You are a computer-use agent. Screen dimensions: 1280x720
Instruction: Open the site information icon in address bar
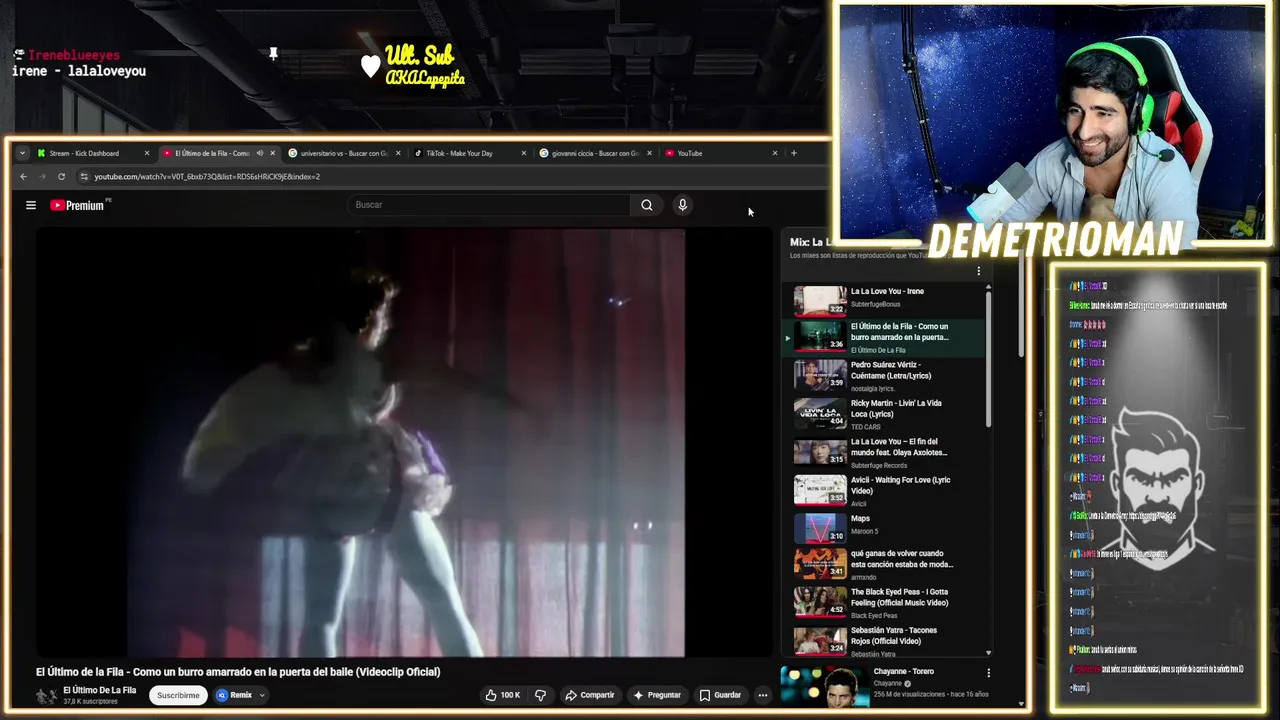pyautogui.click(x=84, y=177)
